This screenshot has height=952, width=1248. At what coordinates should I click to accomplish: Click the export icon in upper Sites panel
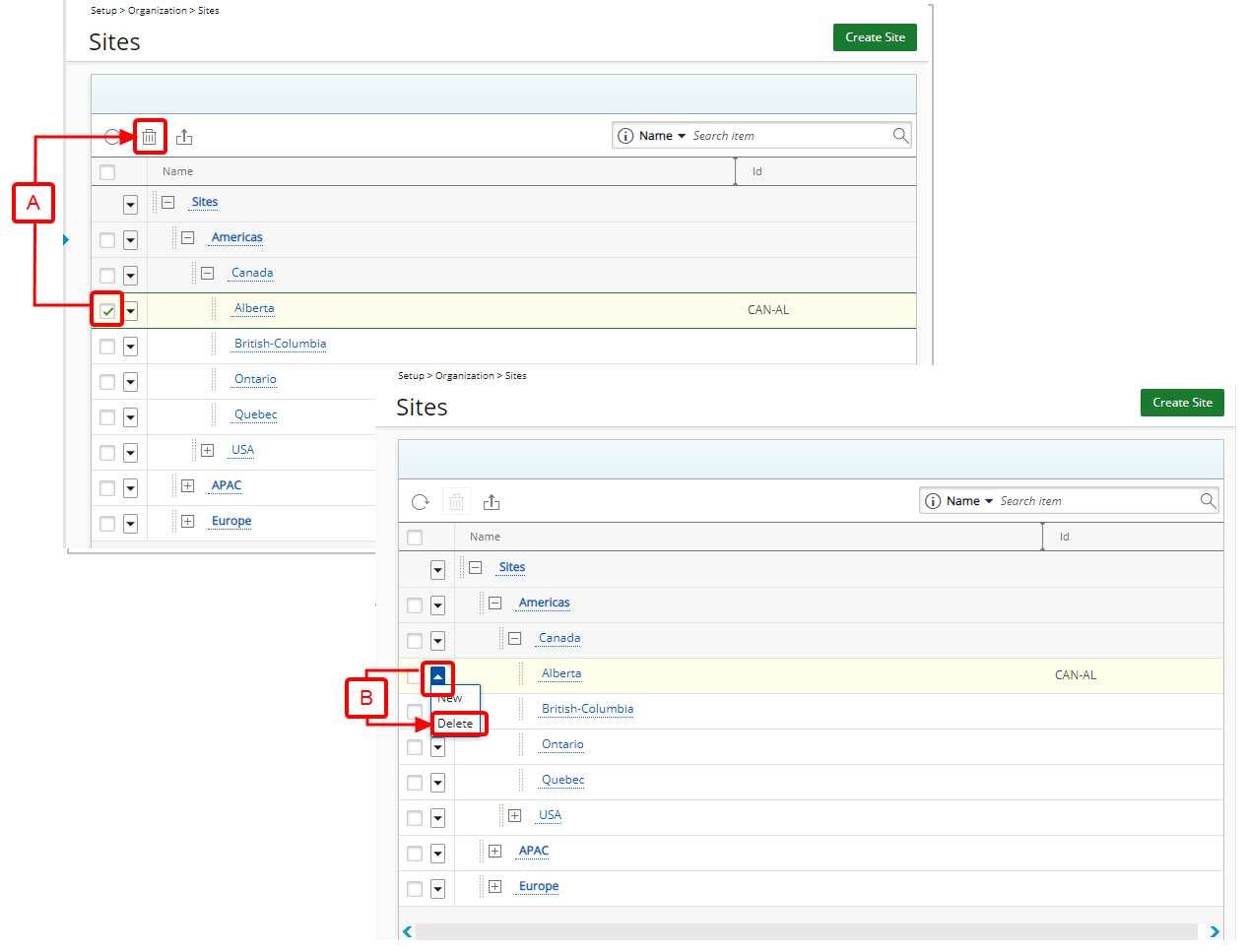184,137
